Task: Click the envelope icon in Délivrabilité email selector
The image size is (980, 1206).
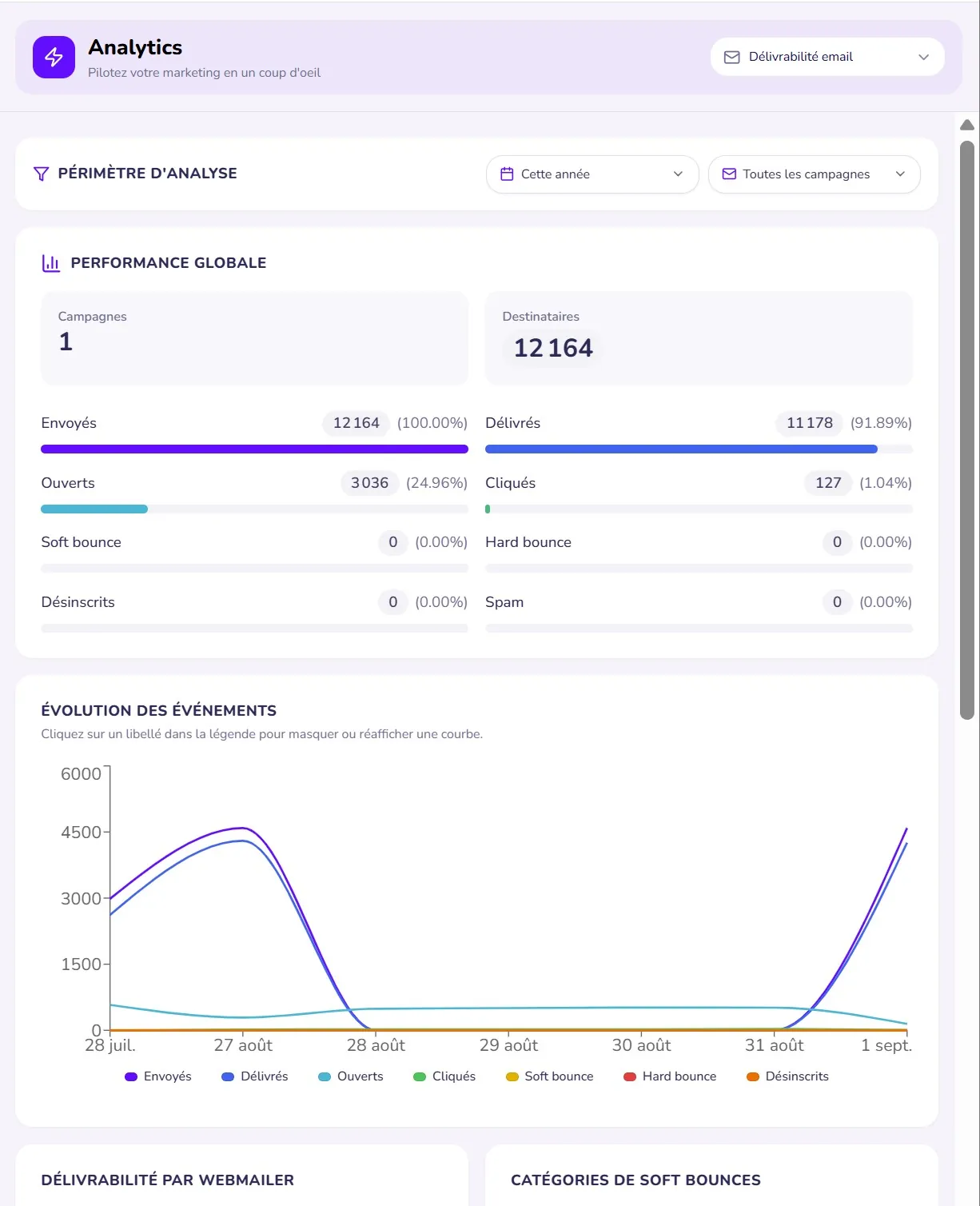Action: tap(731, 57)
